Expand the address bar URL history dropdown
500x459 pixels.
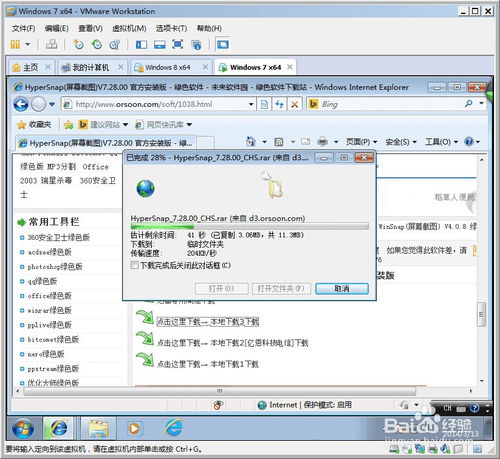(251, 104)
